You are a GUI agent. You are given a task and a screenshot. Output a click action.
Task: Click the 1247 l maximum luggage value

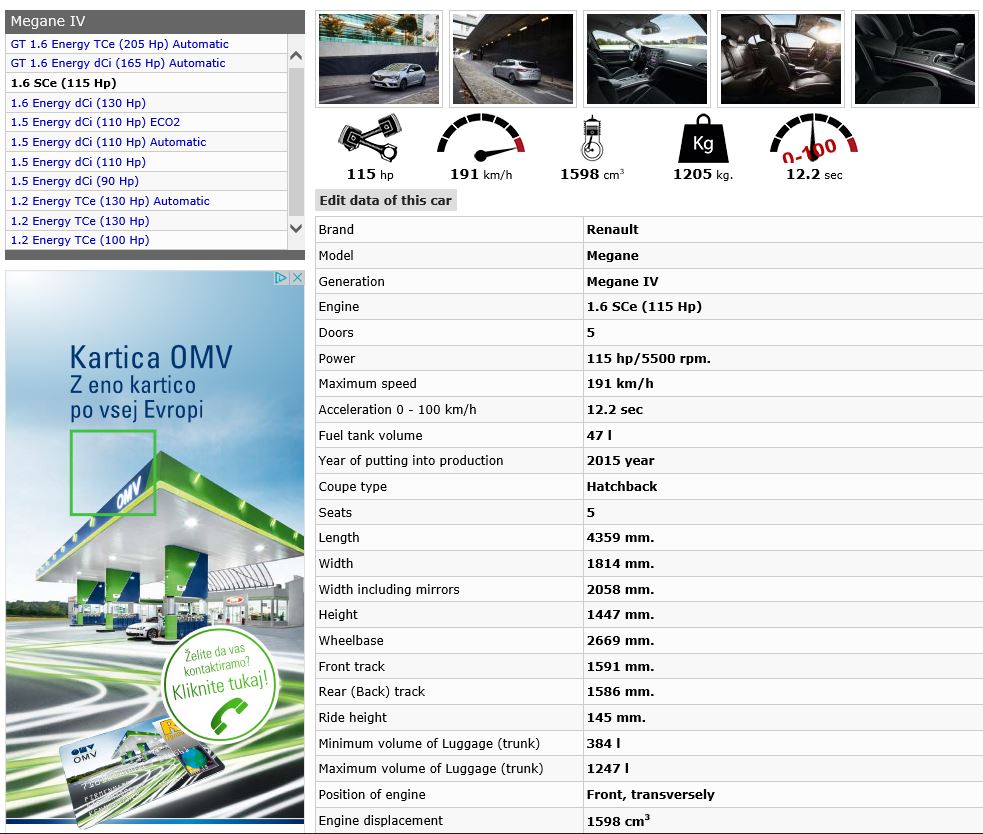[607, 768]
